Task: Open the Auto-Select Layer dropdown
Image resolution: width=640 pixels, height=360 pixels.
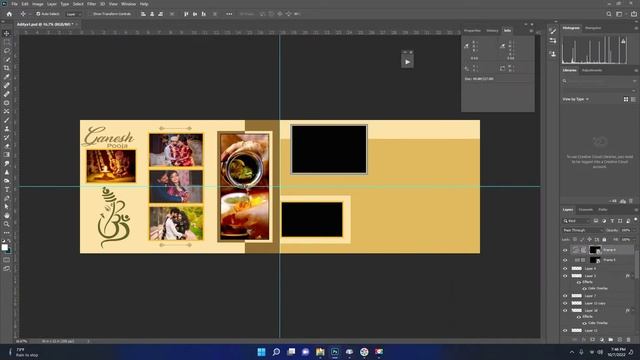Action: pos(73,14)
